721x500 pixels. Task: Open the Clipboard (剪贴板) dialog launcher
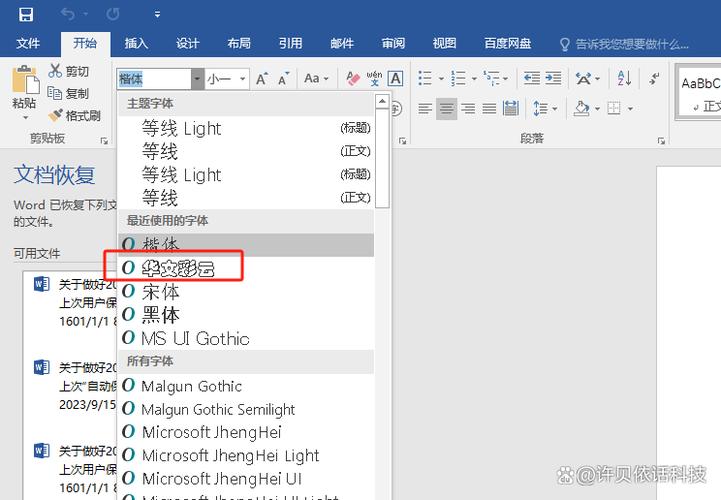point(104,140)
